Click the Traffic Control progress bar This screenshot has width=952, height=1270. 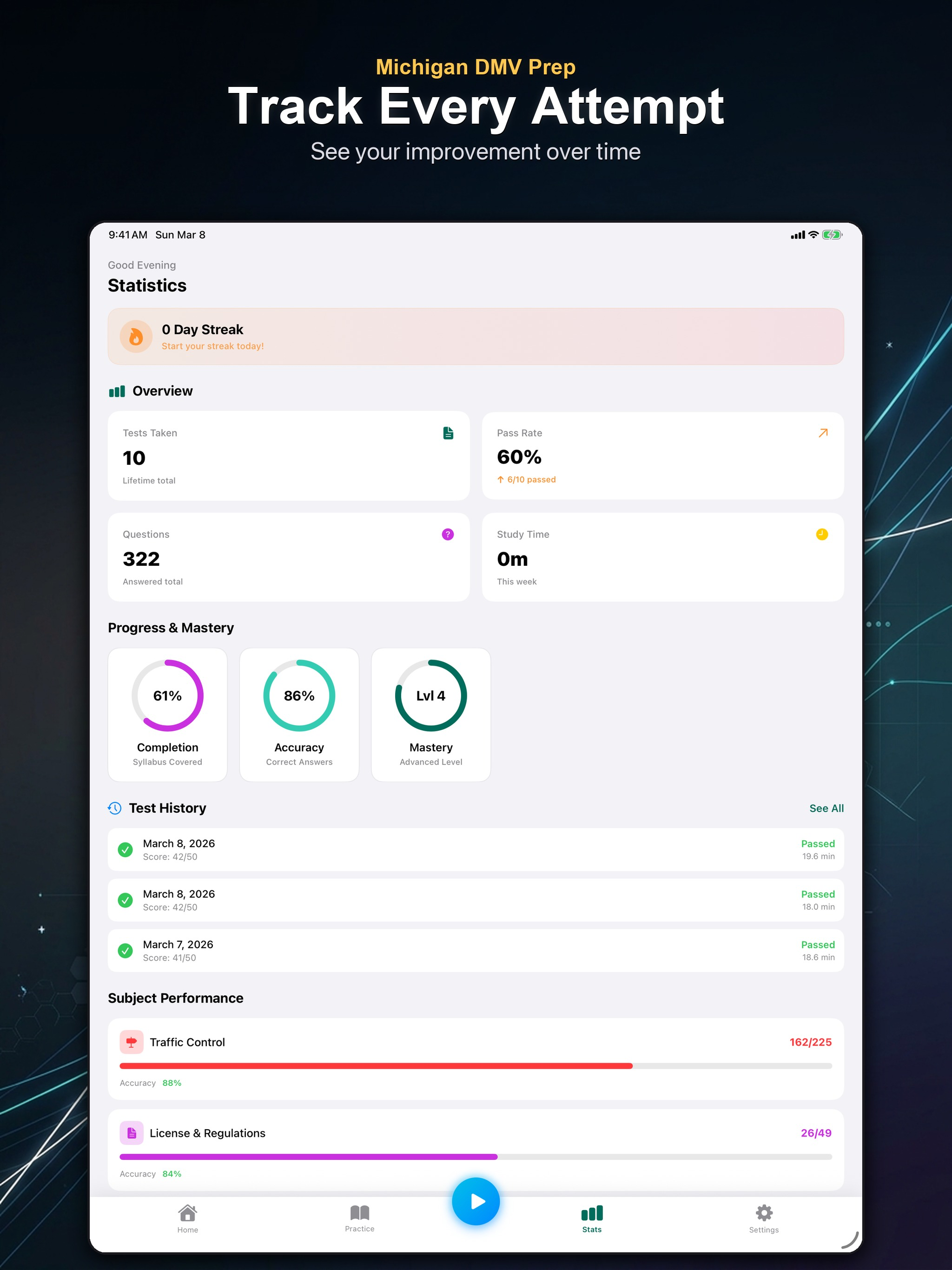[476, 1066]
